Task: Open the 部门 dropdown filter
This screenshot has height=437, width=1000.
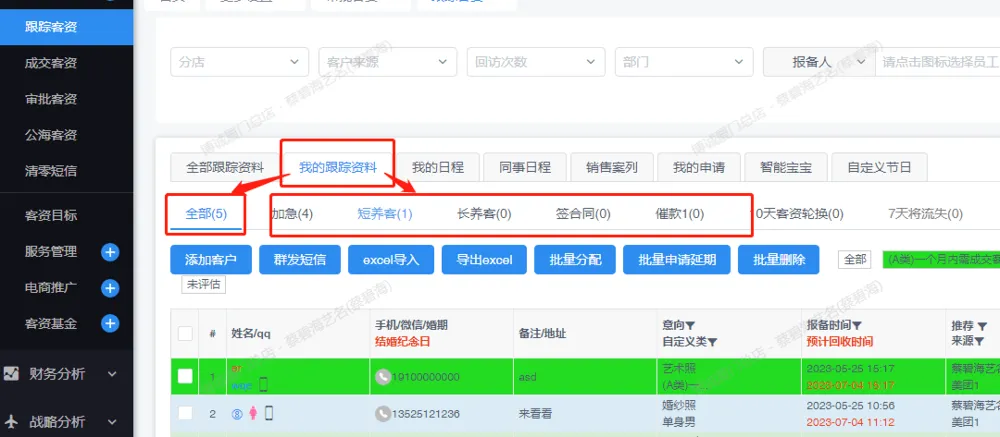Action: pyautogui.click(x=682, y=61)
